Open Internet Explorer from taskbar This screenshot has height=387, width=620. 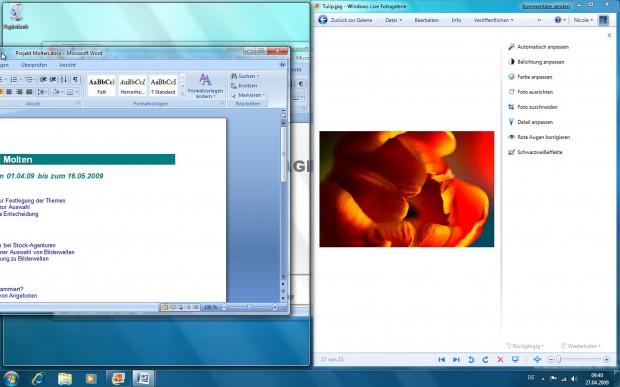(38, 379)
